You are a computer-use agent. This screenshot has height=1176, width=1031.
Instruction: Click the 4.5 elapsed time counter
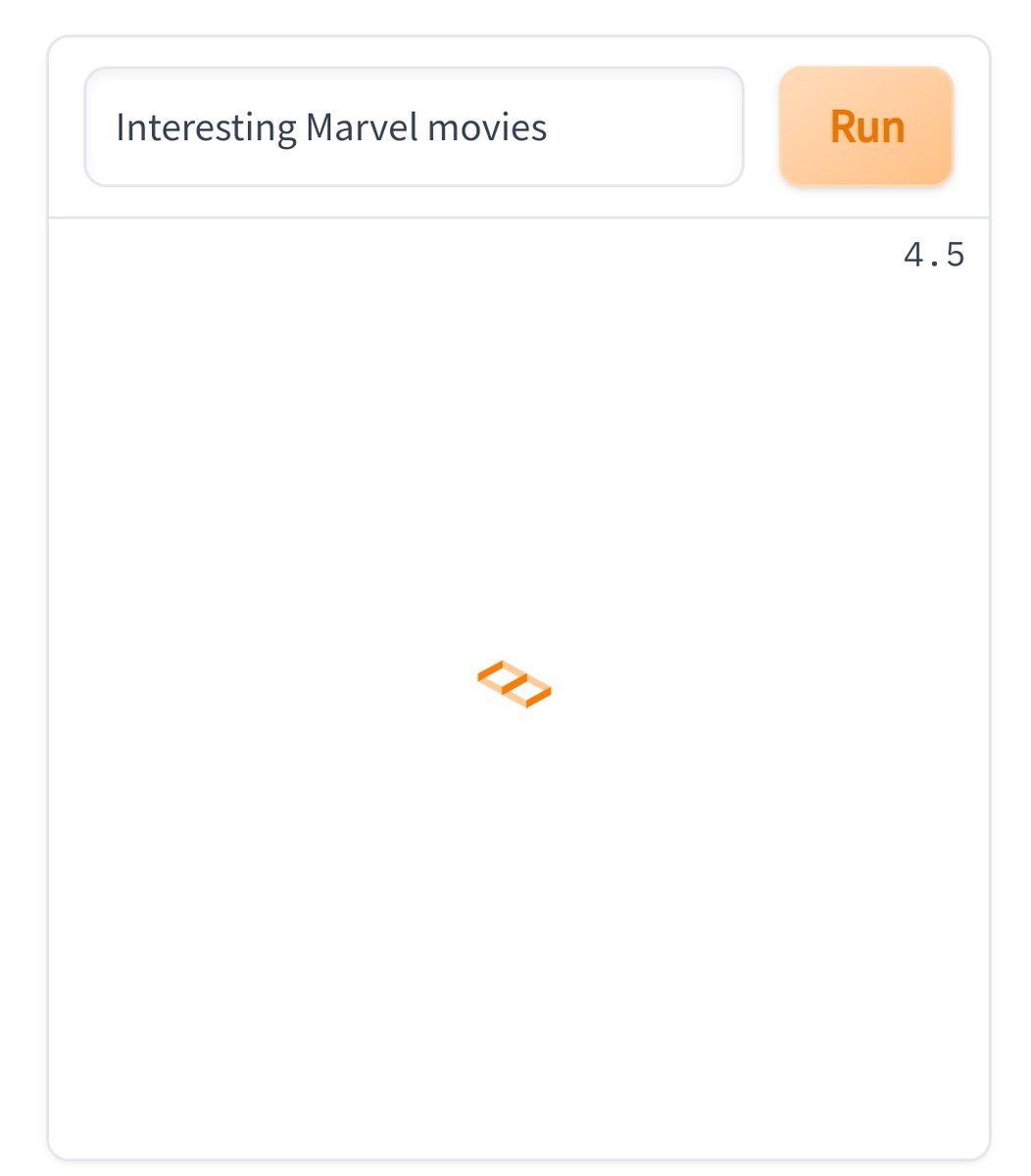[x=934, y=256]
